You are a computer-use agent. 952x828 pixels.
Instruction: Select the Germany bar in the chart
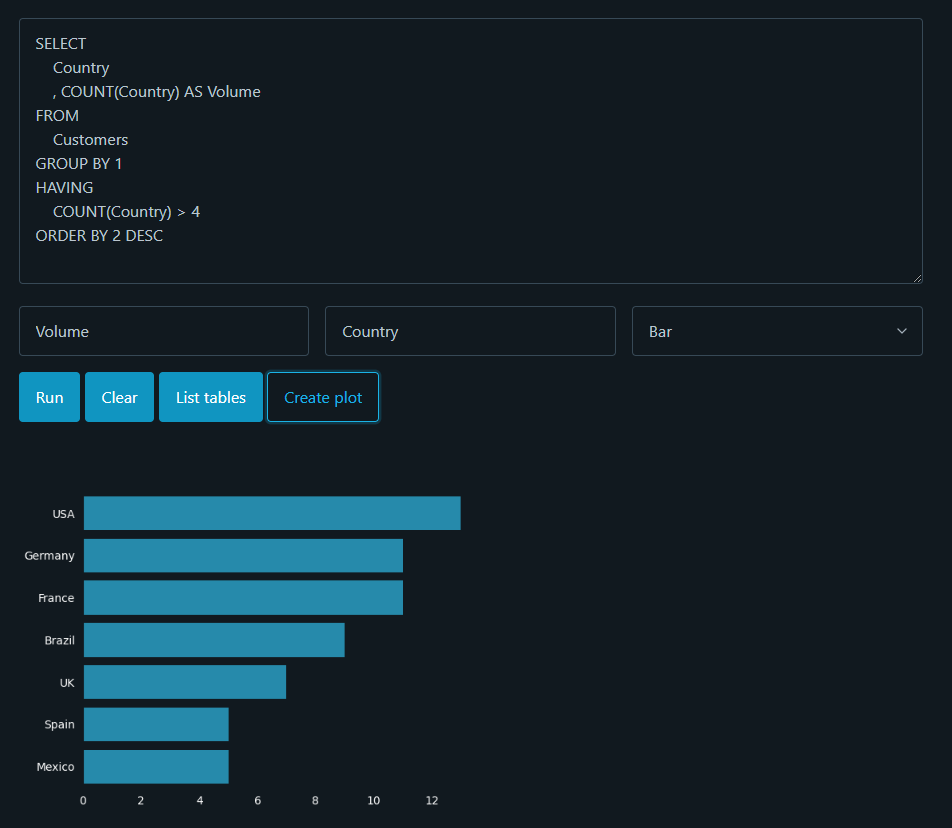[x=243, y=556]
